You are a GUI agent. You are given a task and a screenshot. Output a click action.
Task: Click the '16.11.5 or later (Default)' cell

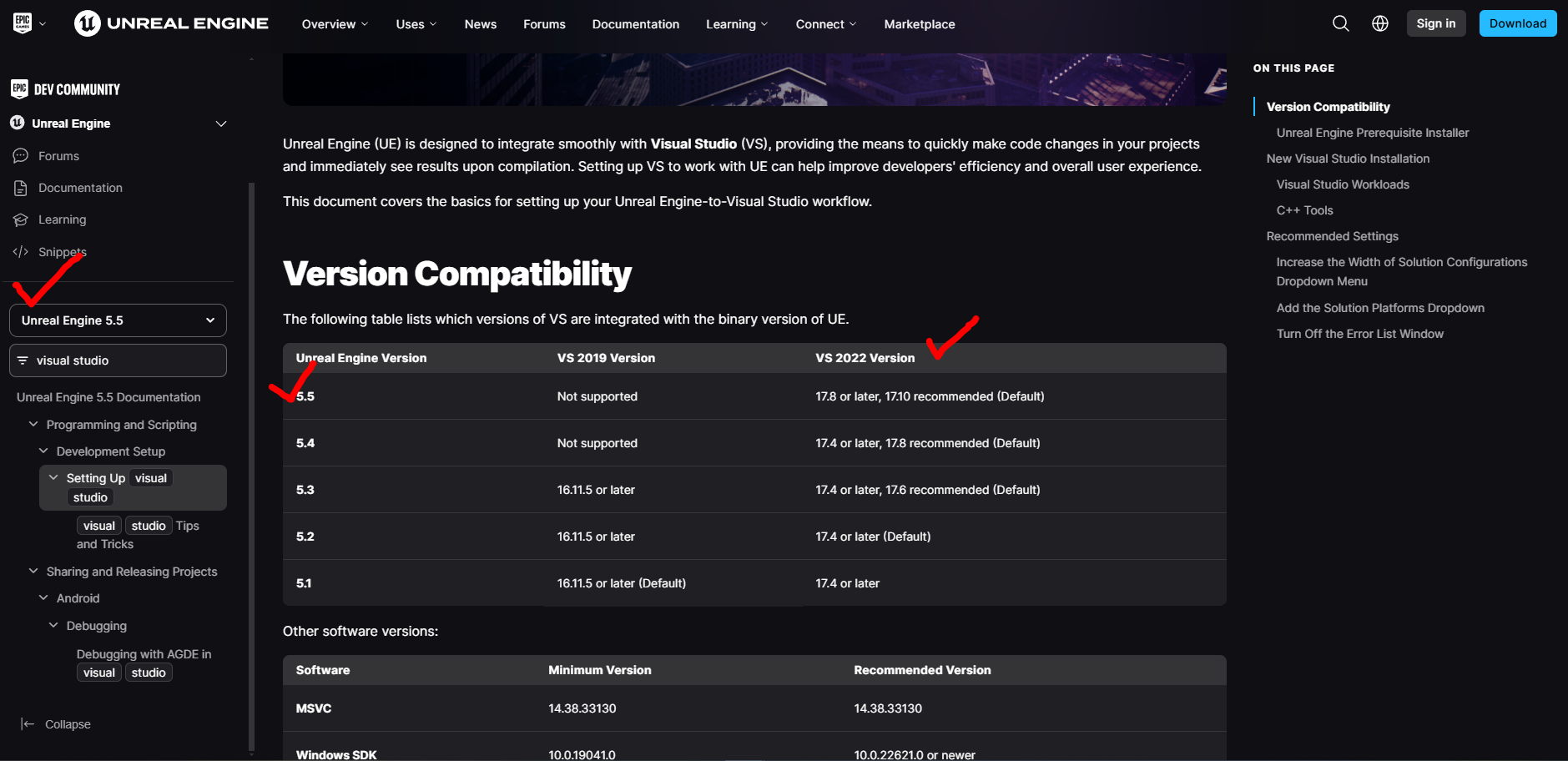pos(621,583)
